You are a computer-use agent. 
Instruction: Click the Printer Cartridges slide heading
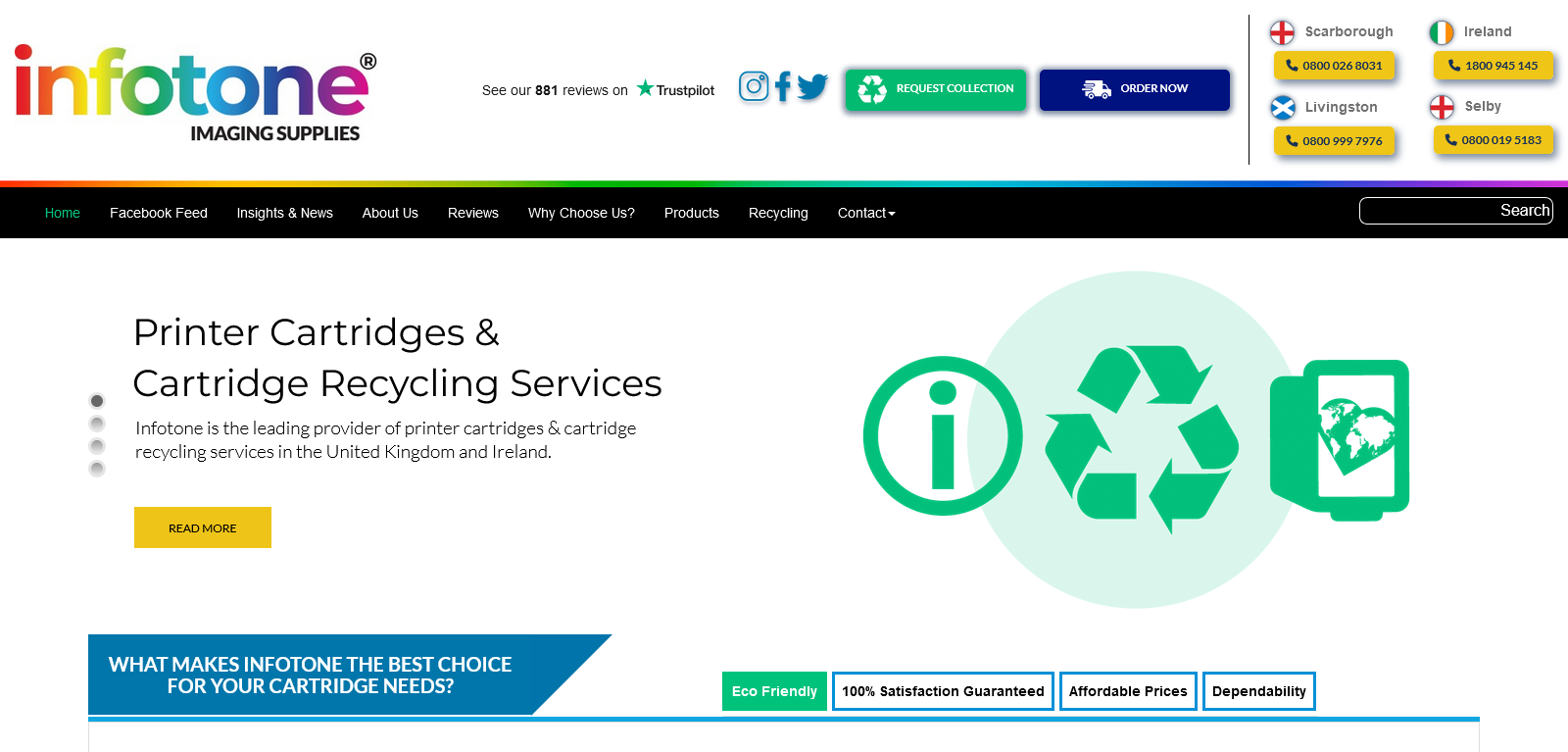click(397, 358)
